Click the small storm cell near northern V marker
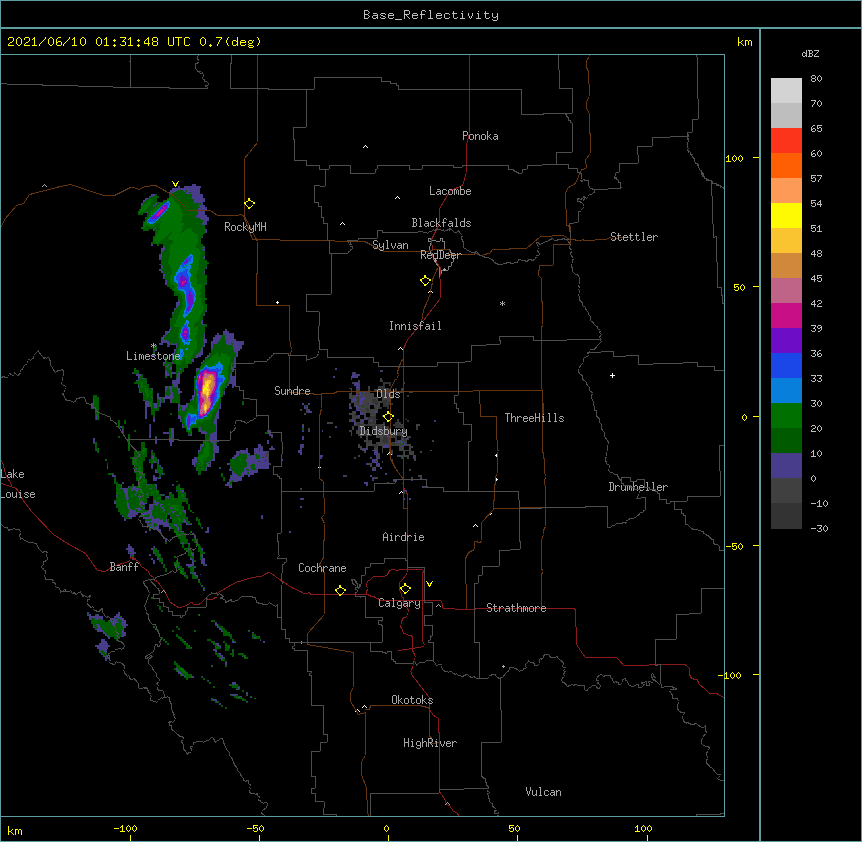The width and height of the screenshot is (862, 842). pyautogui.click(x=159, y=212)
